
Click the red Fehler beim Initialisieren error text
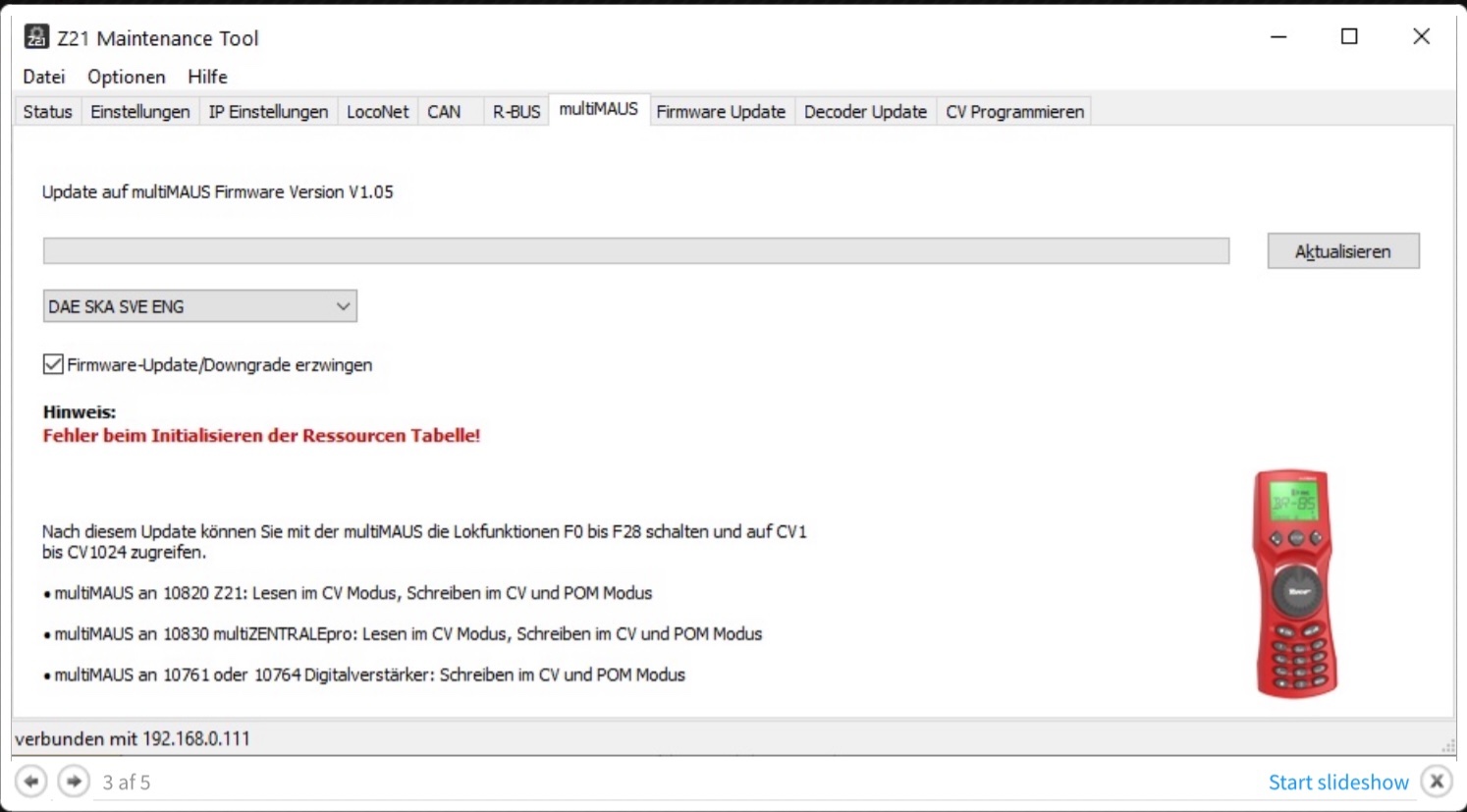point(261,436)
